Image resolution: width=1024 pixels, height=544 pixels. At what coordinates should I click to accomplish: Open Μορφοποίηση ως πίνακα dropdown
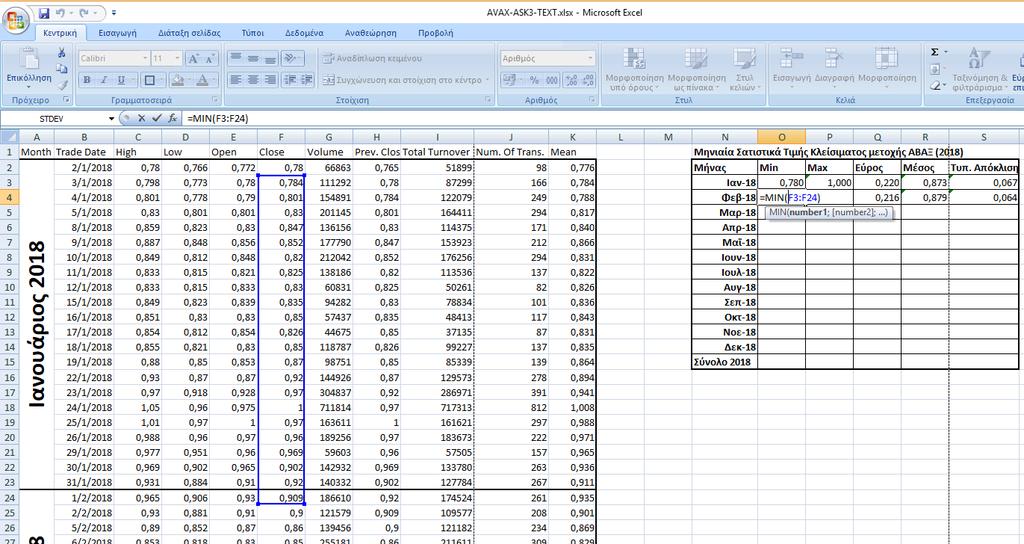[x=697, y=70]
